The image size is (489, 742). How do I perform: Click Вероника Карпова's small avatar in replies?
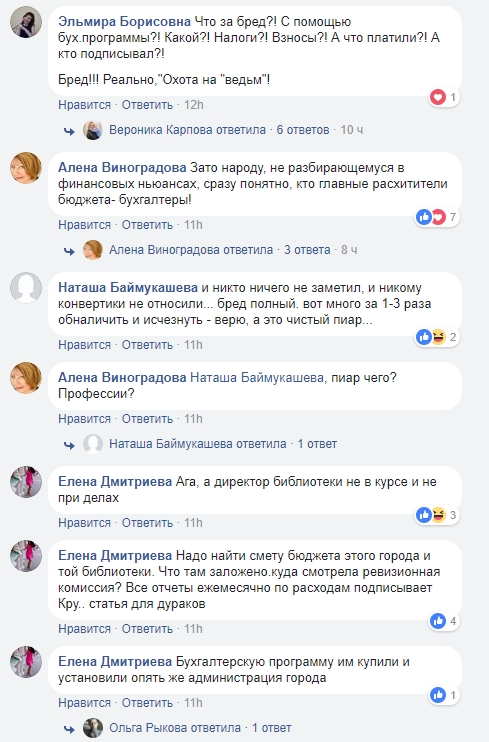[93, 130]
